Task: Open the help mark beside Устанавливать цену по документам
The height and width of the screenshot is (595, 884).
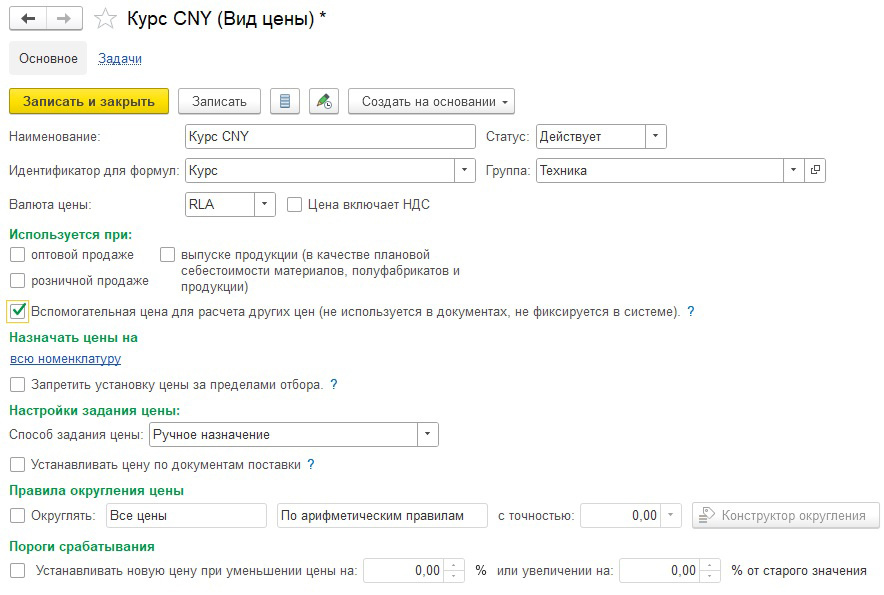Action: tap(311, 465)
